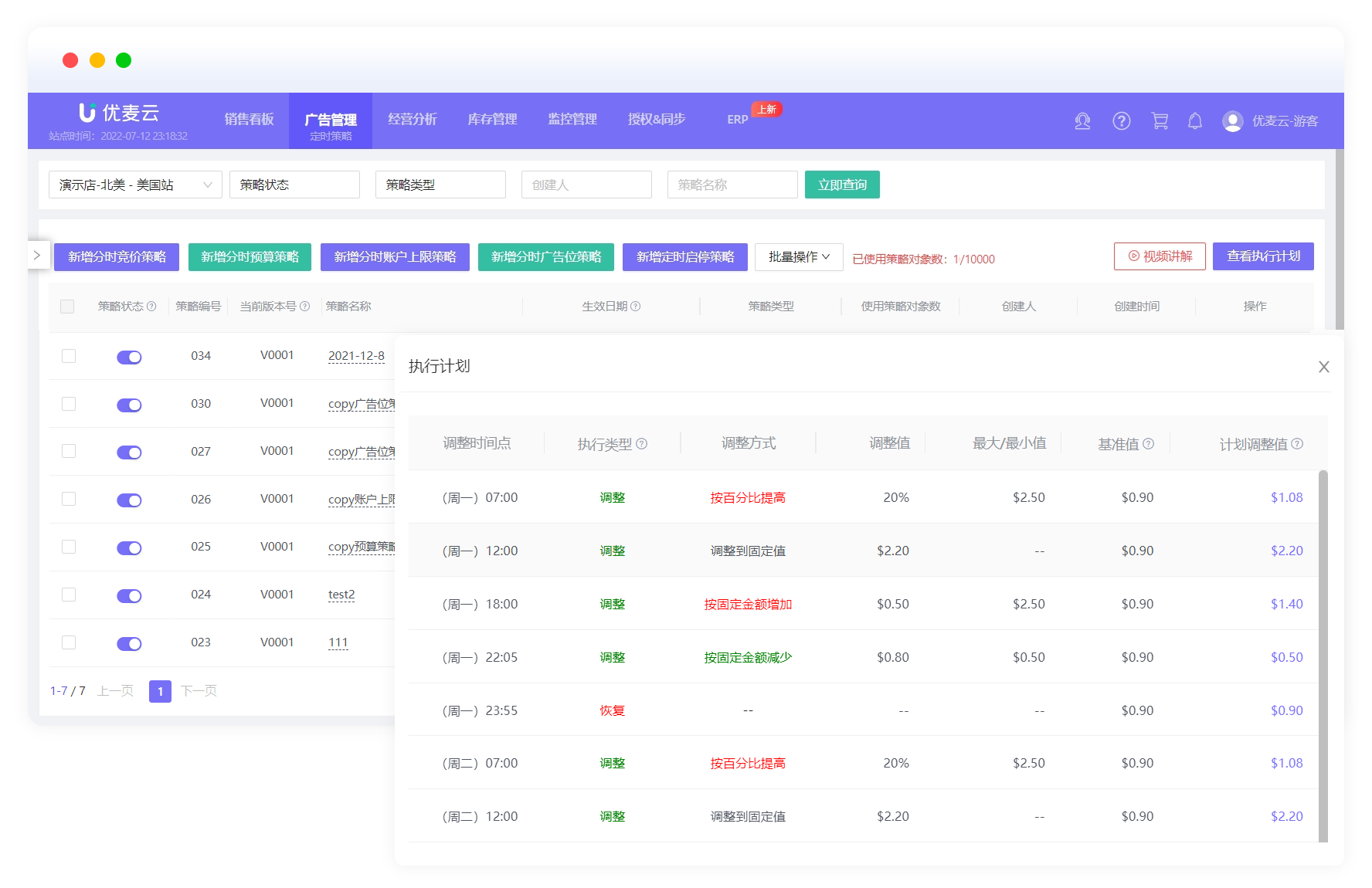1372x888 pixels.
Task: Click the customer service headset icon
Action: point(1082,121)
